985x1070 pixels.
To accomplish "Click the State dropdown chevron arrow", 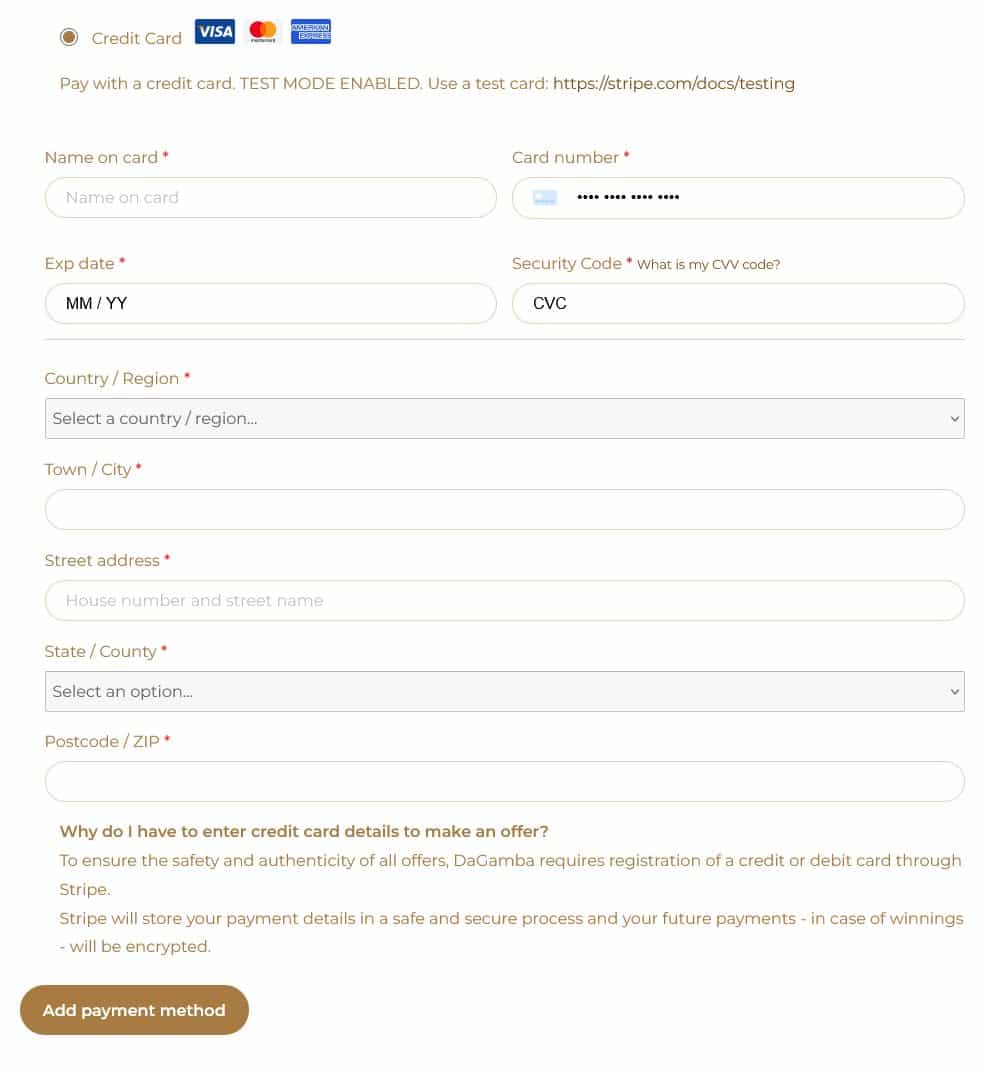I will [x=954, y=692].
